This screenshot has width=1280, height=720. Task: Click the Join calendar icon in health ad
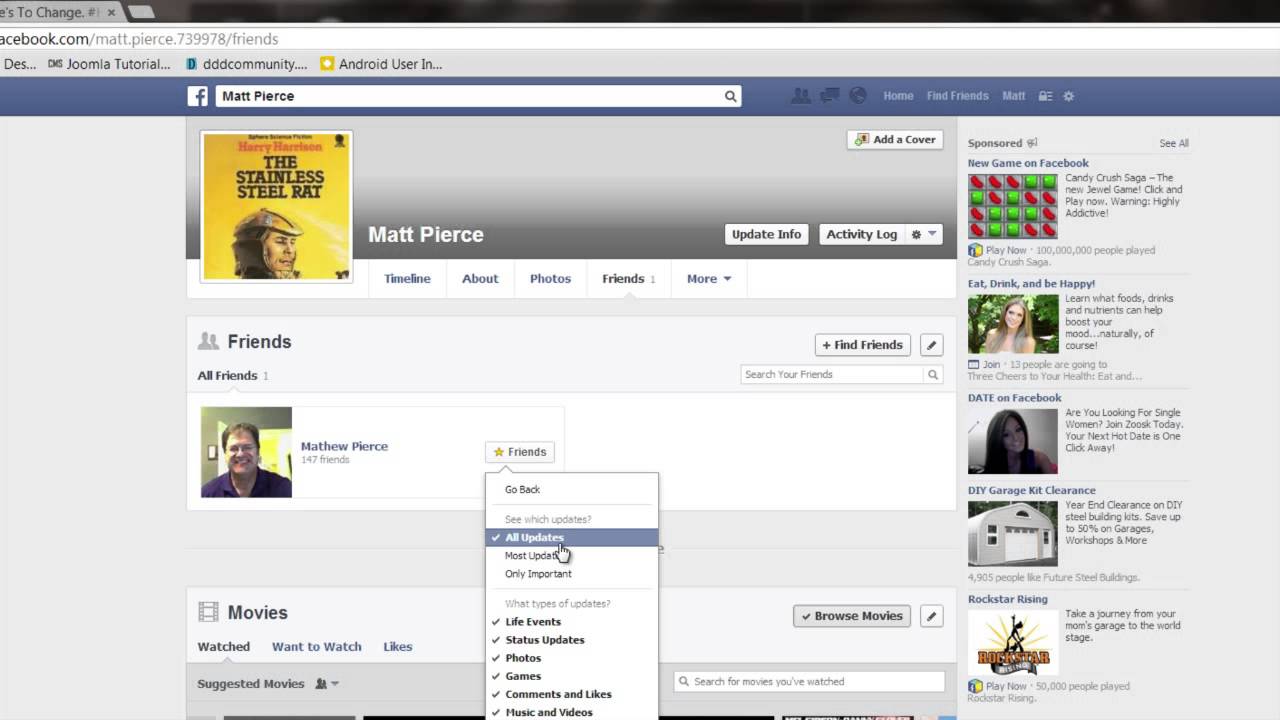click(974, 364)
